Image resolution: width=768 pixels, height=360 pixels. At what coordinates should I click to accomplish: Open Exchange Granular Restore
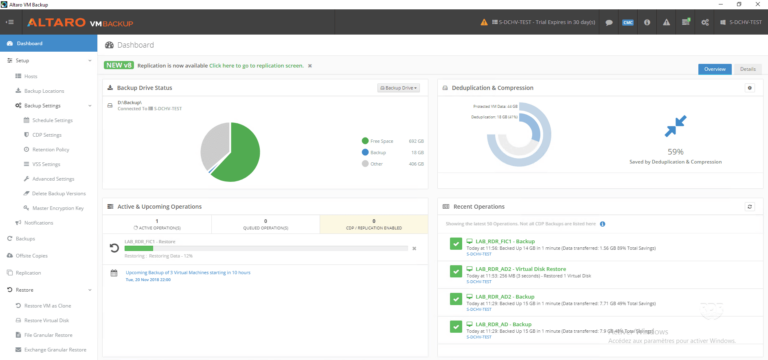(55, 350)
